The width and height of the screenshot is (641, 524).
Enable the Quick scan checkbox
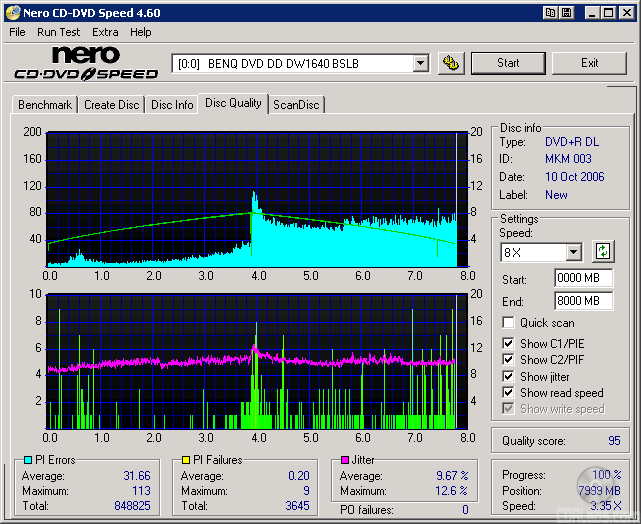(x=509, y=323)
